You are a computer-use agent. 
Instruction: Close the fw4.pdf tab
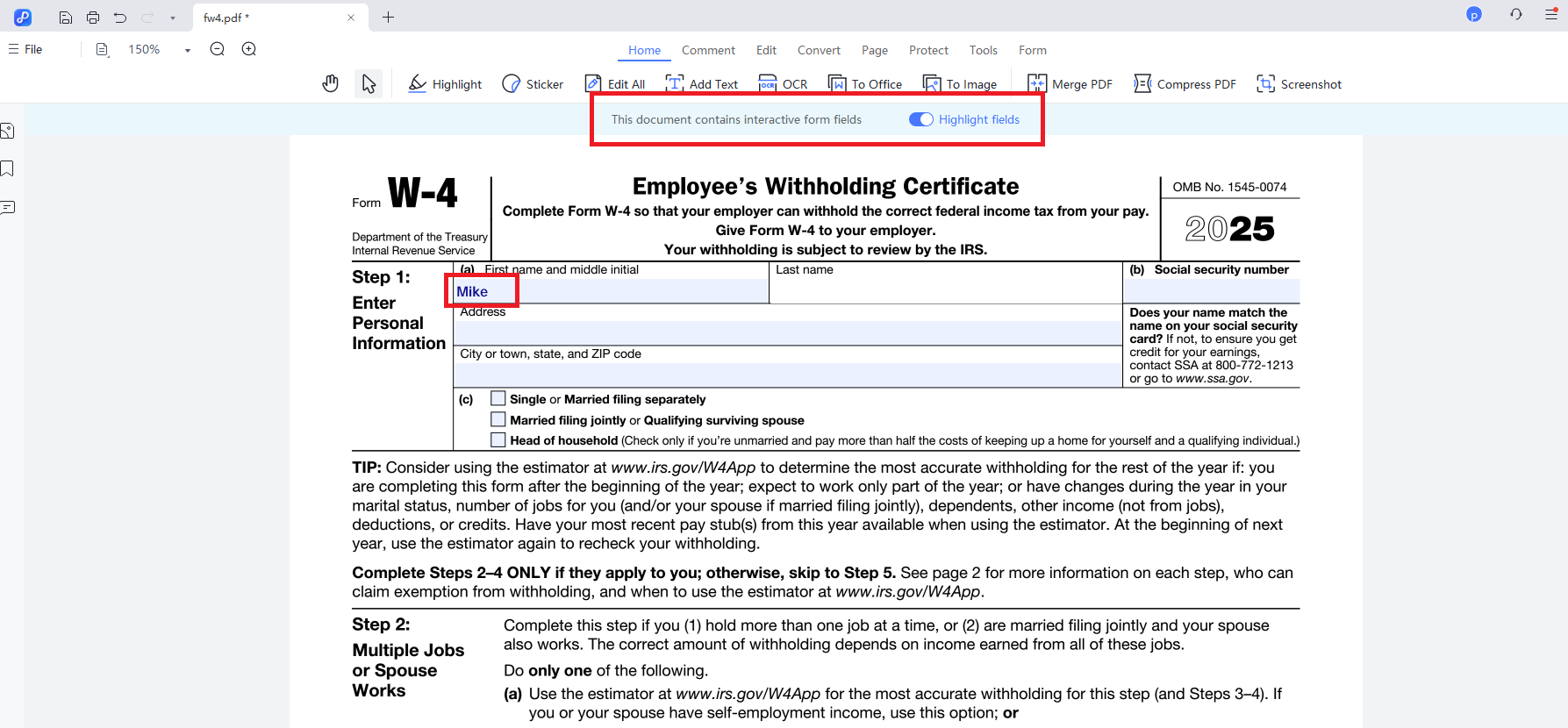[351, 18]
